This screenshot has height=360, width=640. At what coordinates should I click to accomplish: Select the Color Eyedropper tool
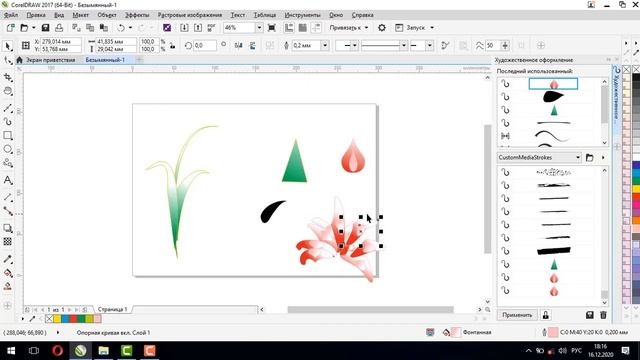(8, 259)
